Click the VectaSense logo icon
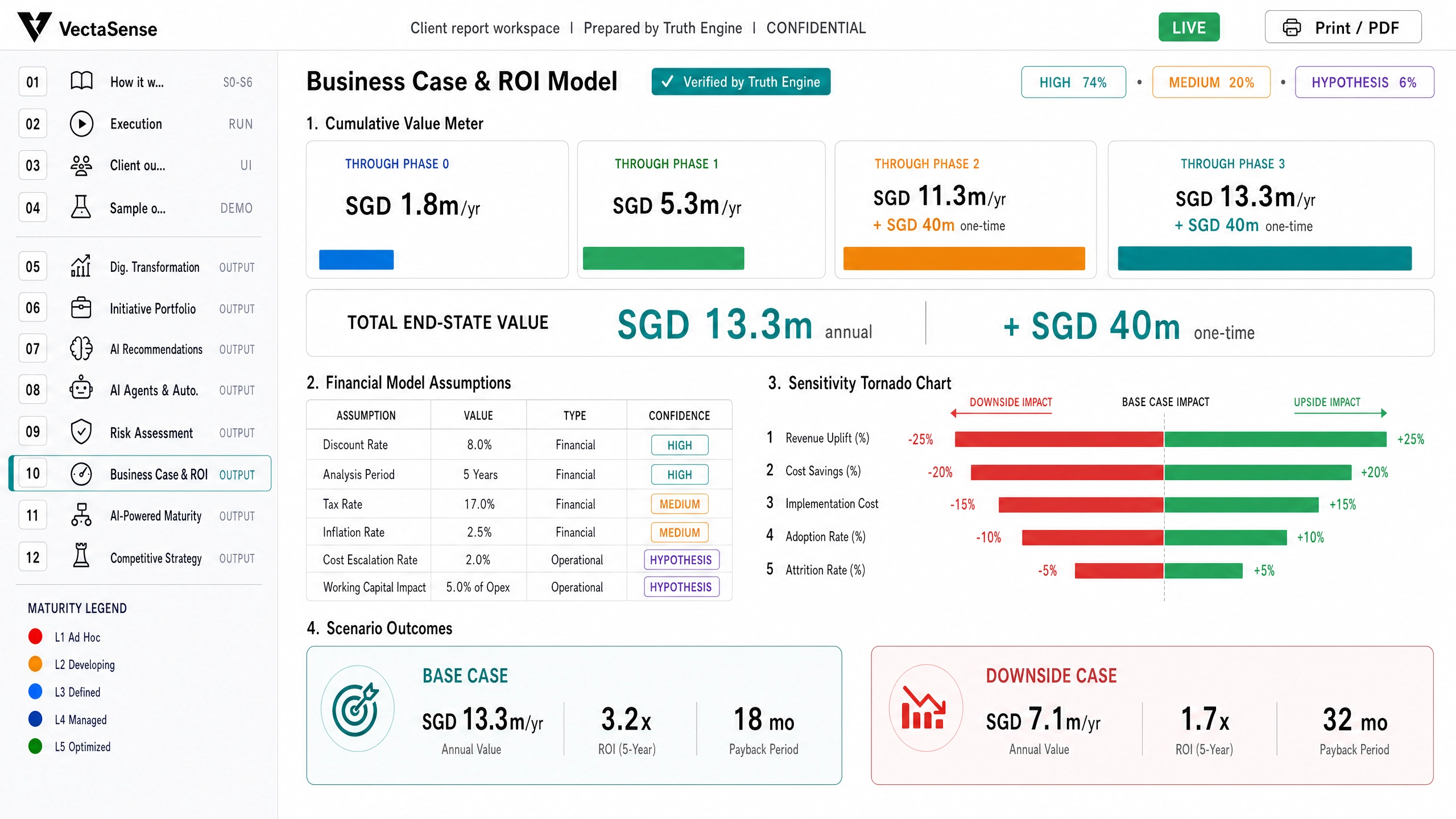Viewport: 1456px width, 819px height. point(35,27)
